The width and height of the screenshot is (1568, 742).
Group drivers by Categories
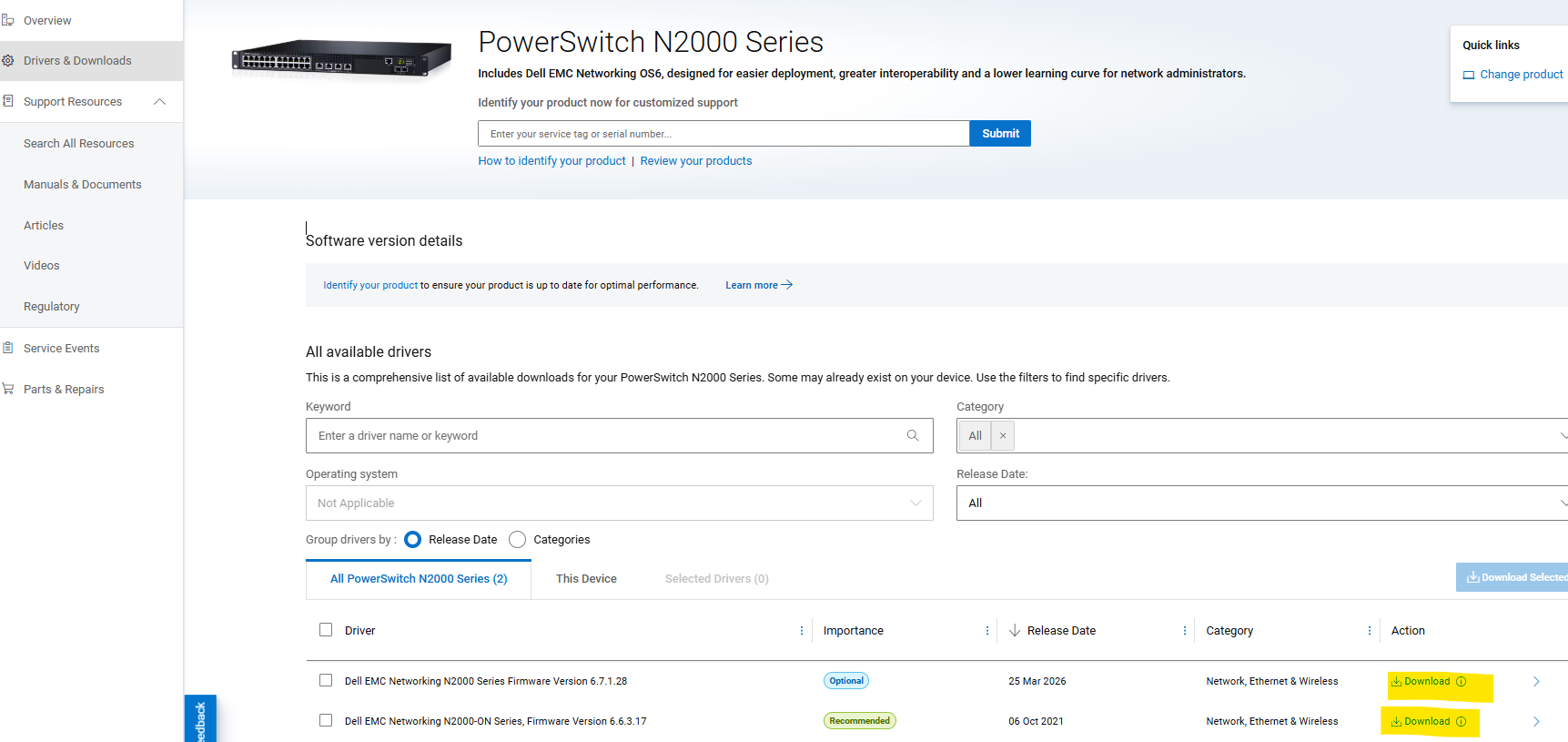point(518,540)
